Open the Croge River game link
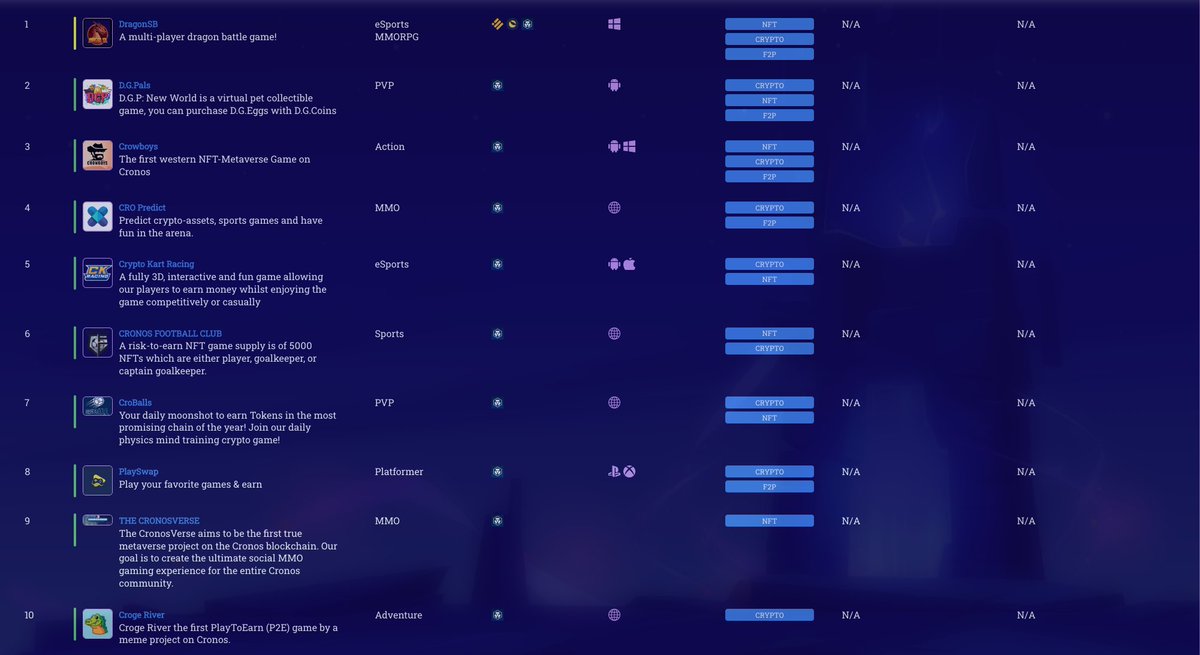1200x655 pixels. [142, 615]
